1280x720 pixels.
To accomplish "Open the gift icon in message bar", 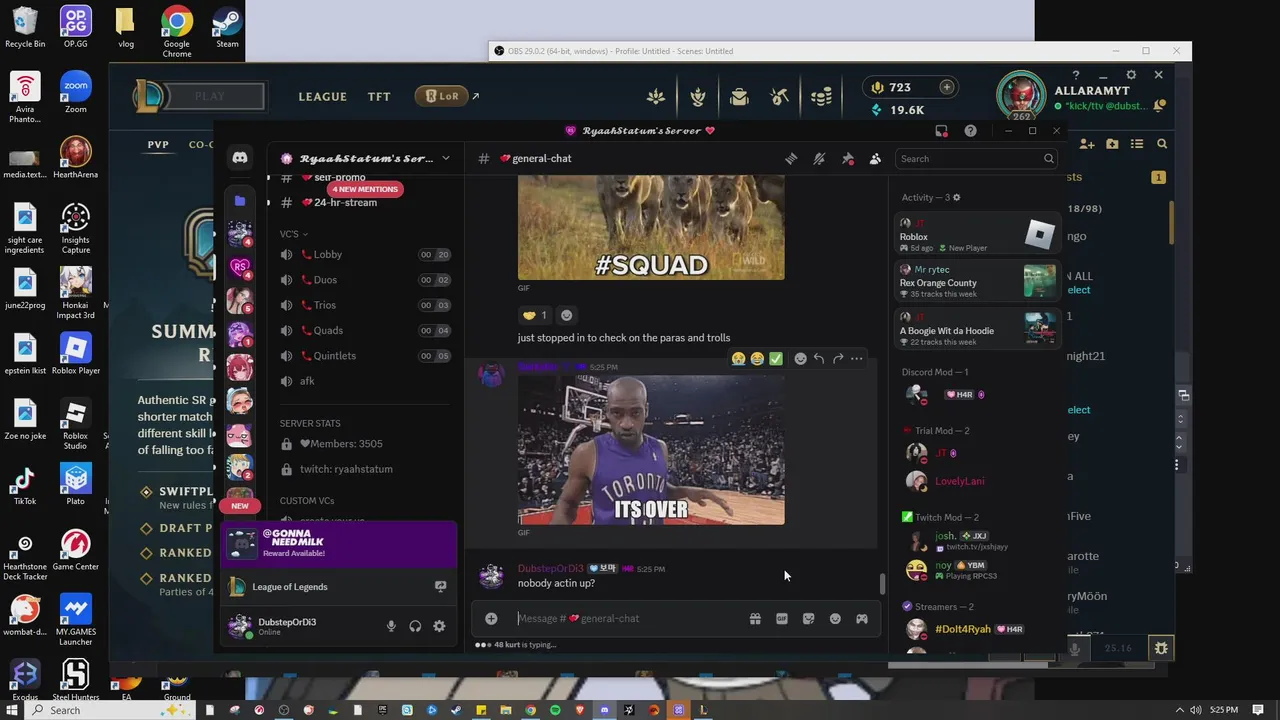I will point(755,618).
